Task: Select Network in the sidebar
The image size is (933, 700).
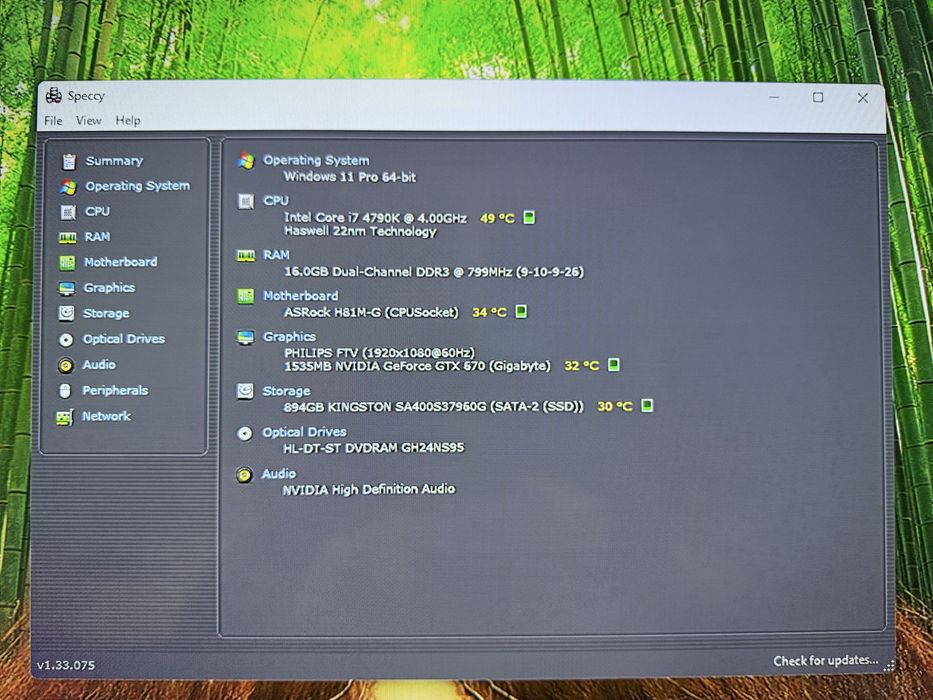Action: coord(106,416)
